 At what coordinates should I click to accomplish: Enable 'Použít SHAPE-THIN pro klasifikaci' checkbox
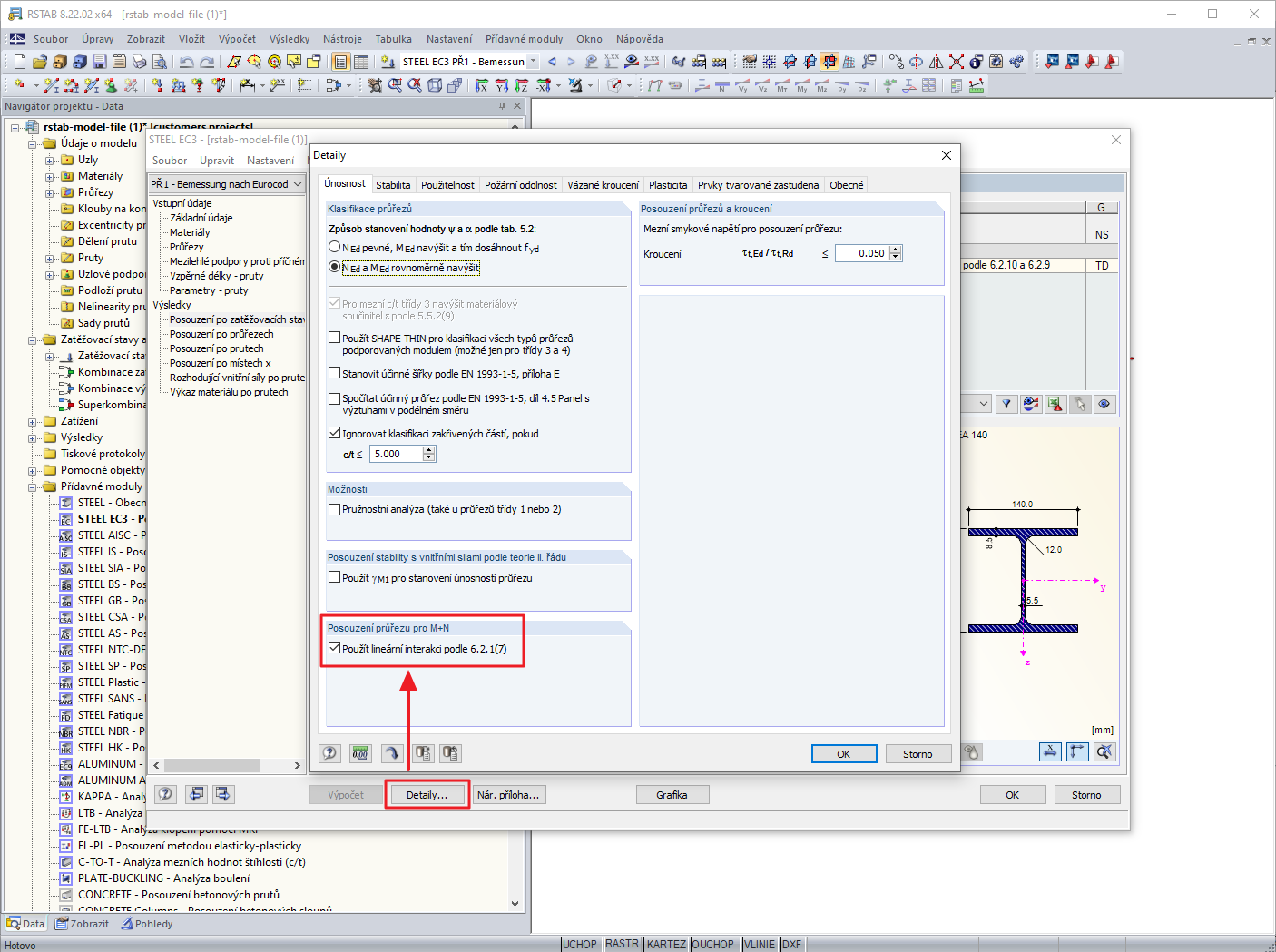coord(335,338)
